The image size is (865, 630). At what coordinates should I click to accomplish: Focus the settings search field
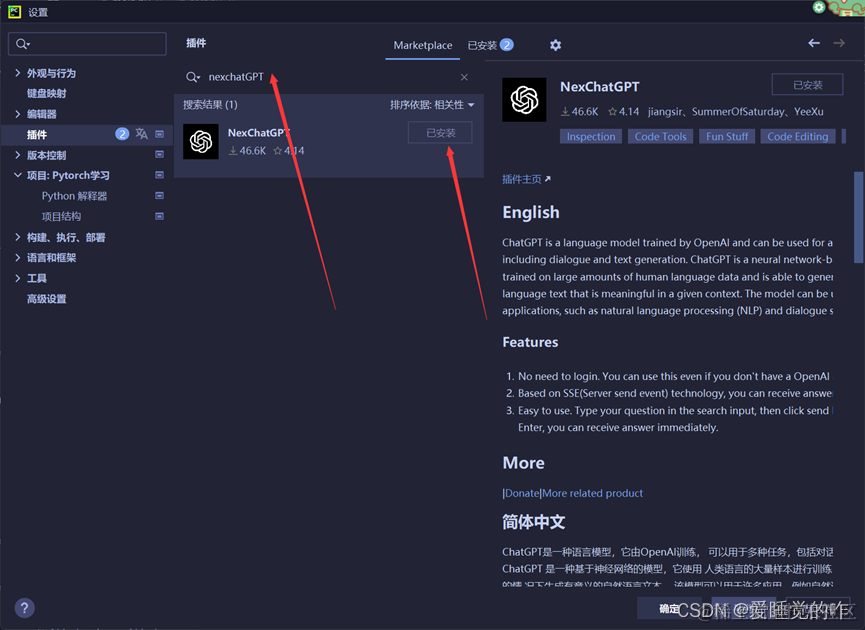(87, 44)
